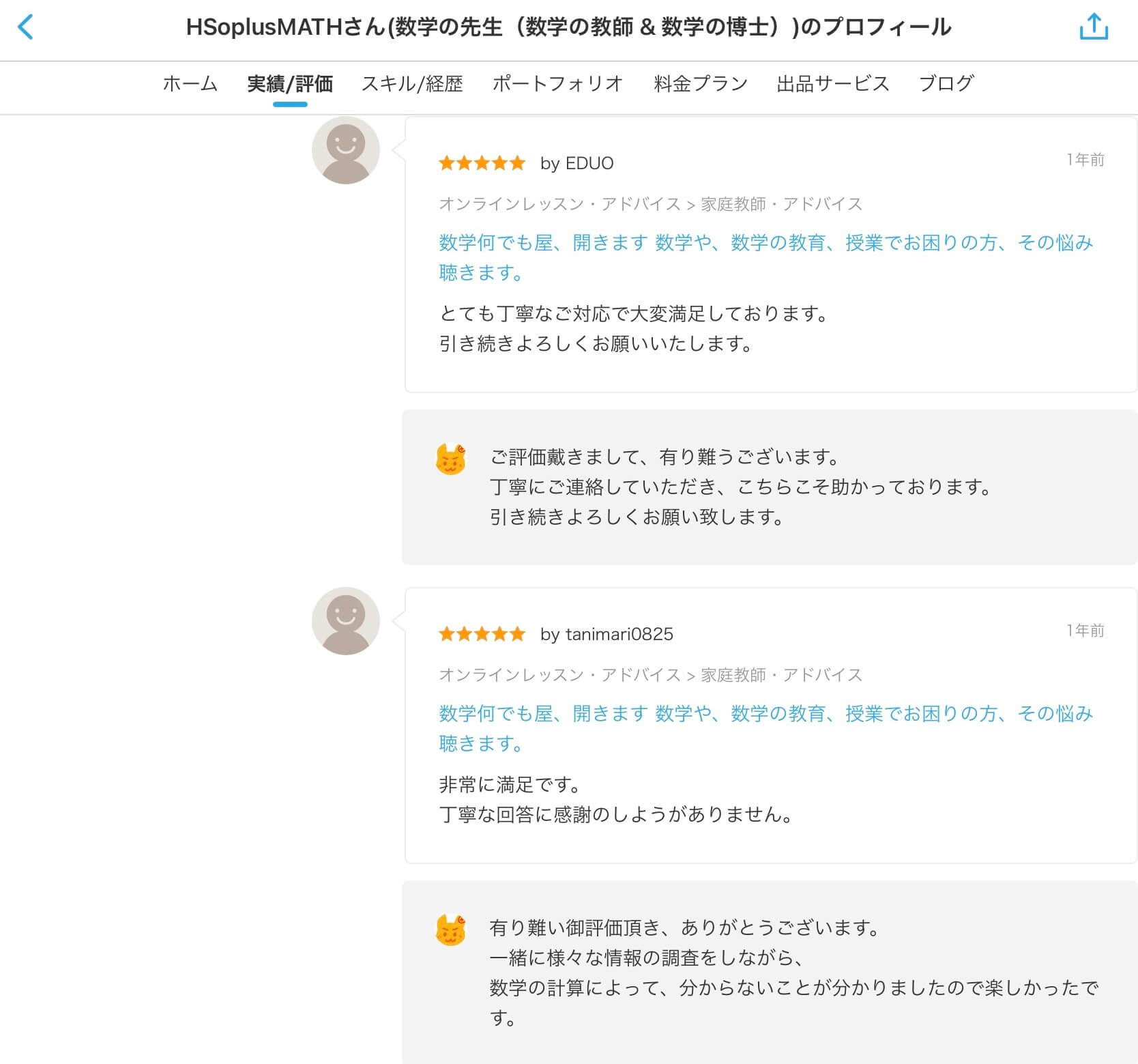Tap the five-star rating on tanimari0825's review

(x=482, y=634)
